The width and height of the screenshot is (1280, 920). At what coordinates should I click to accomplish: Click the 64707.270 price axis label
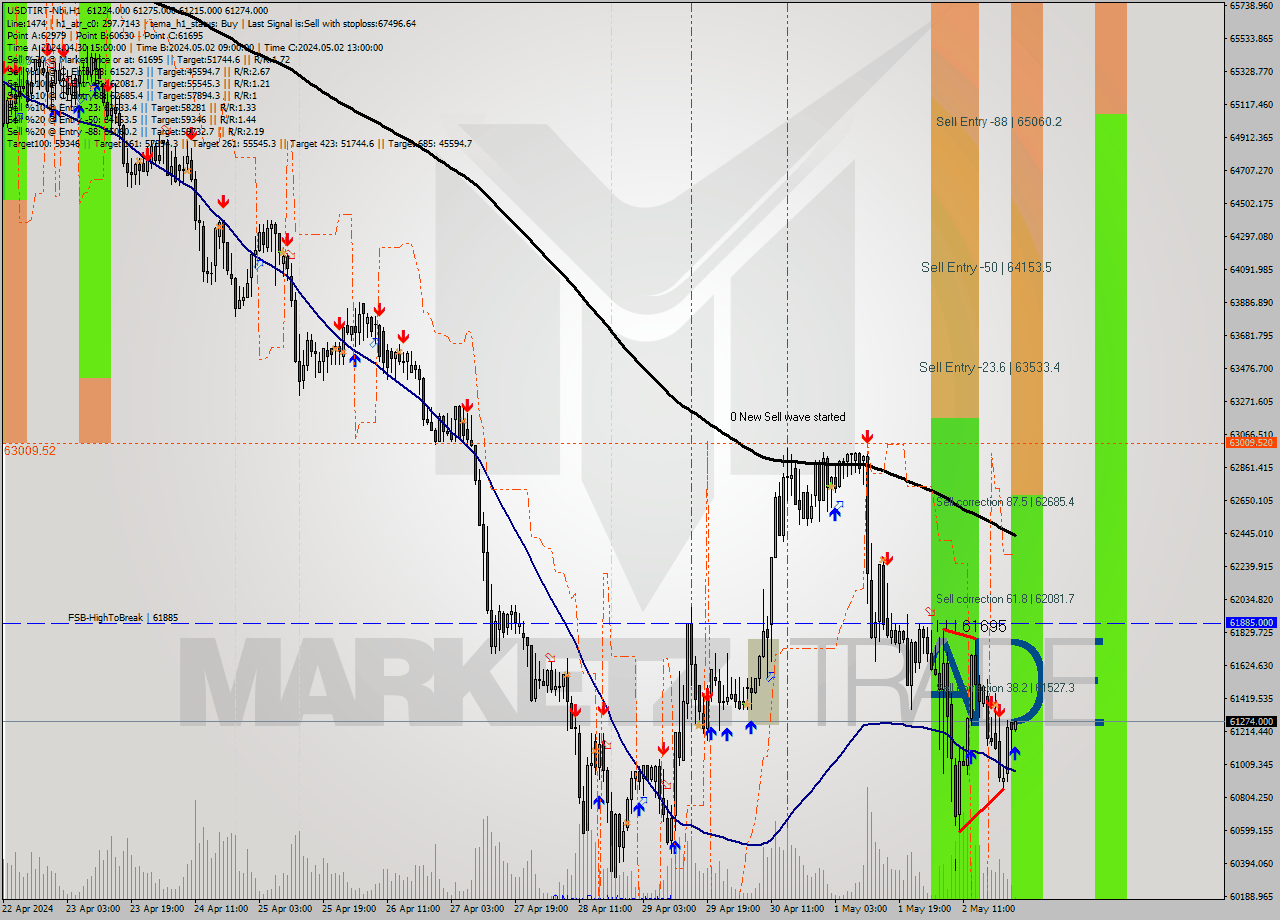pos(1250,170)
